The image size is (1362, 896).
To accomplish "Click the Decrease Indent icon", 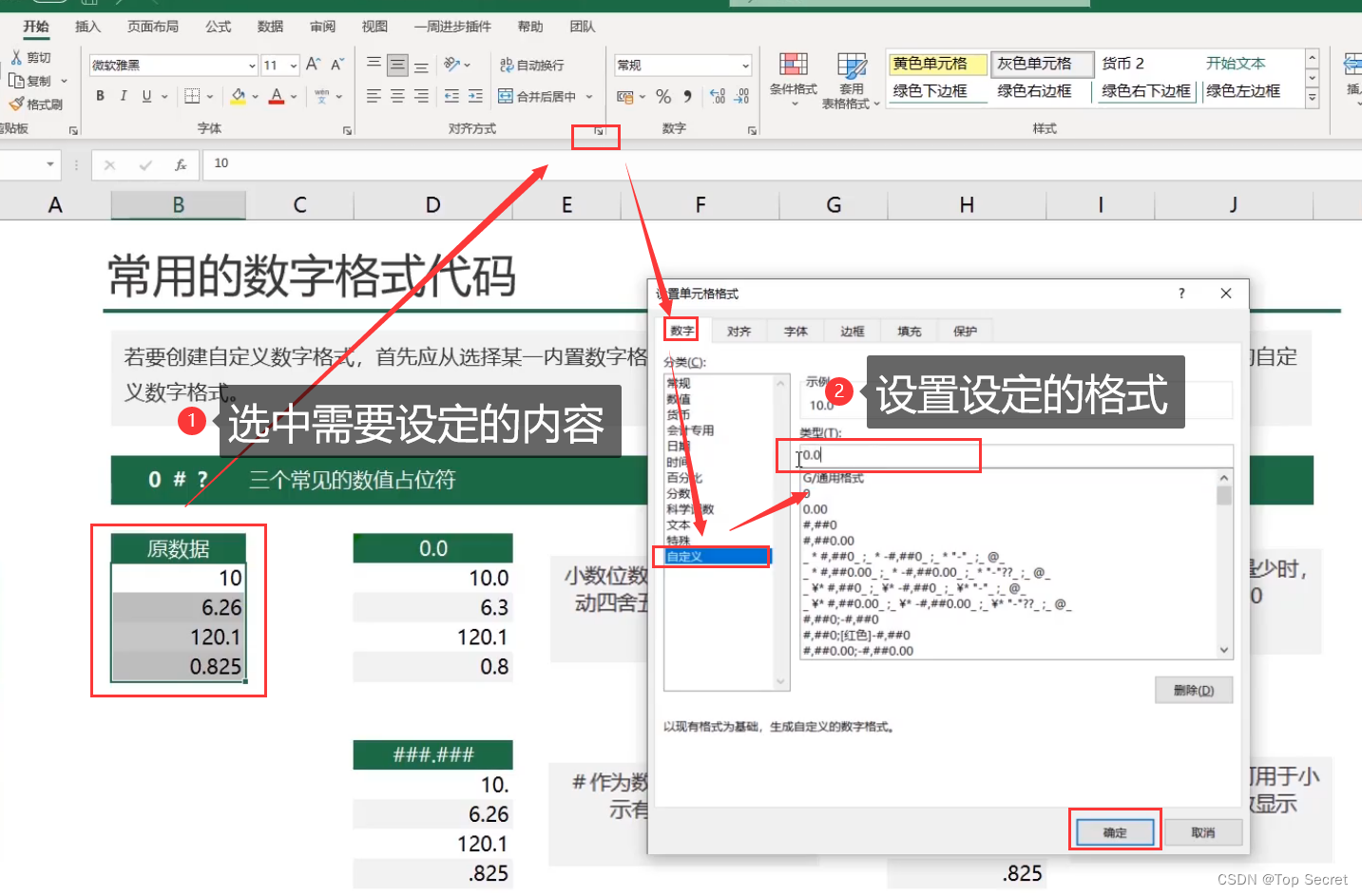I will tap(451, 96).
